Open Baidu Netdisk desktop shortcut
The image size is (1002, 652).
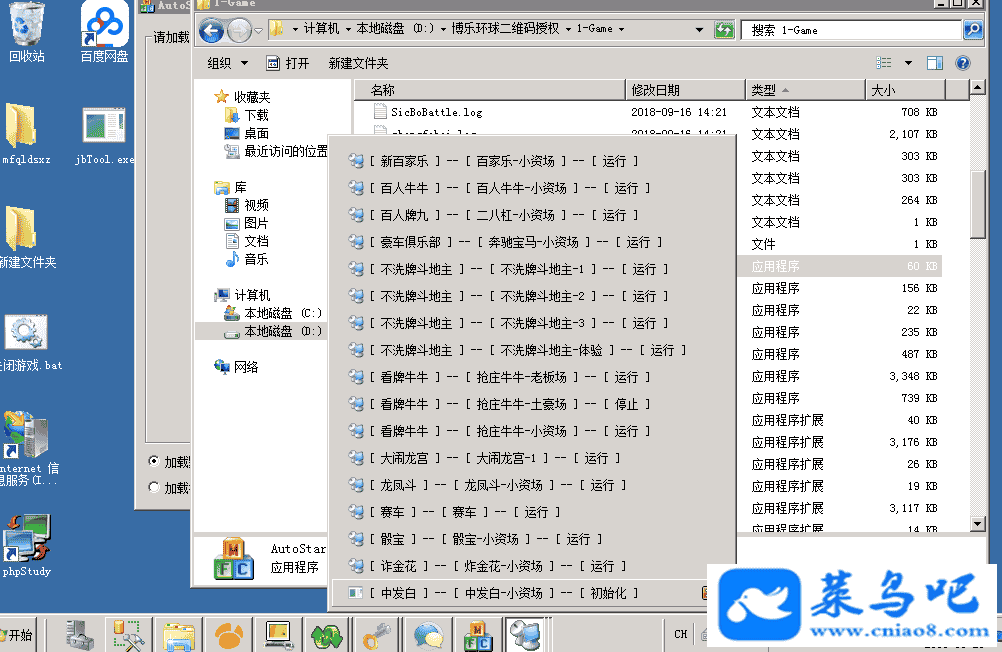click(x=104, y=30)
